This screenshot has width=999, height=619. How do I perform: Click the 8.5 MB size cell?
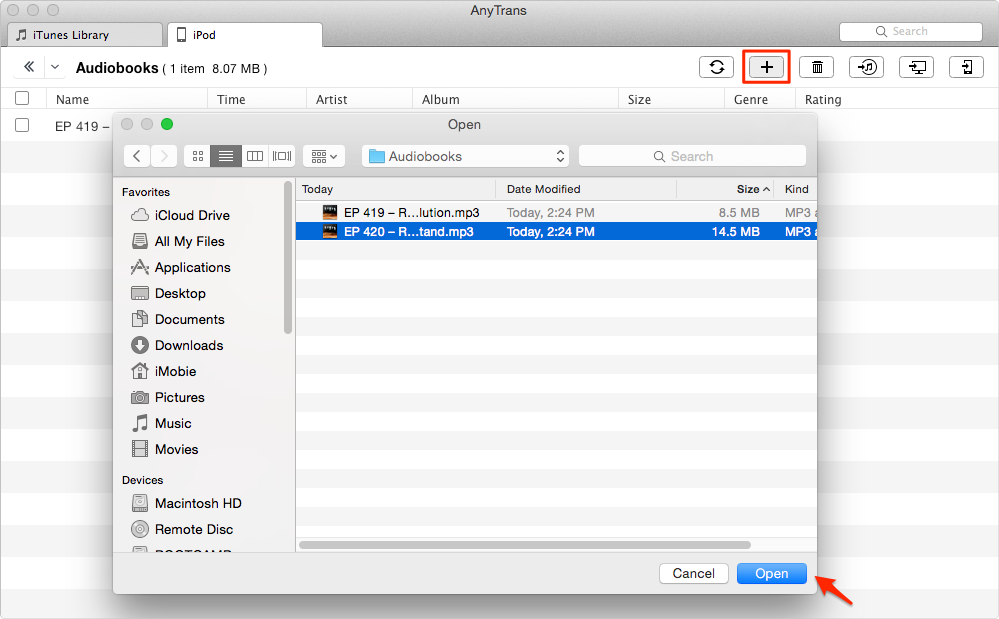coord(739,212)
